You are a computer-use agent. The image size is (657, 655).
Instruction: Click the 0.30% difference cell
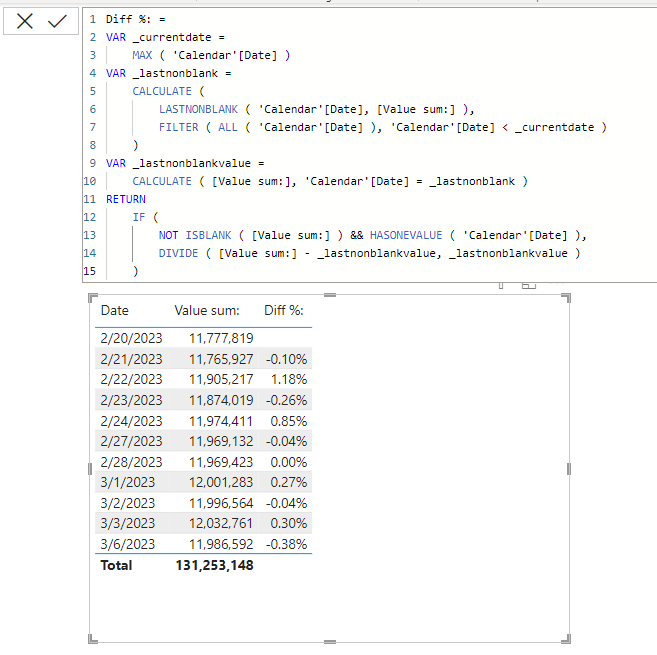[289, 523]
